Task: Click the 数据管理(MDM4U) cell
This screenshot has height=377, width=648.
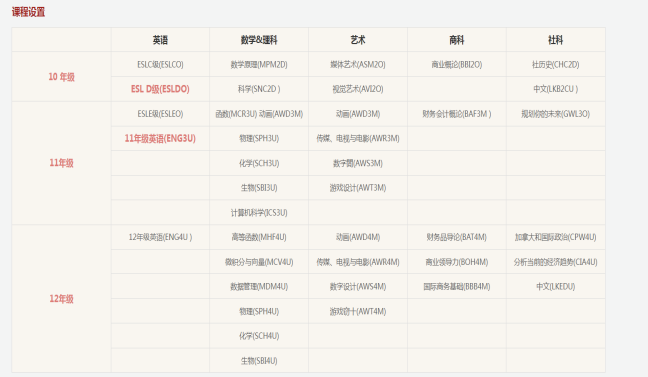Action: pos(259,286)
